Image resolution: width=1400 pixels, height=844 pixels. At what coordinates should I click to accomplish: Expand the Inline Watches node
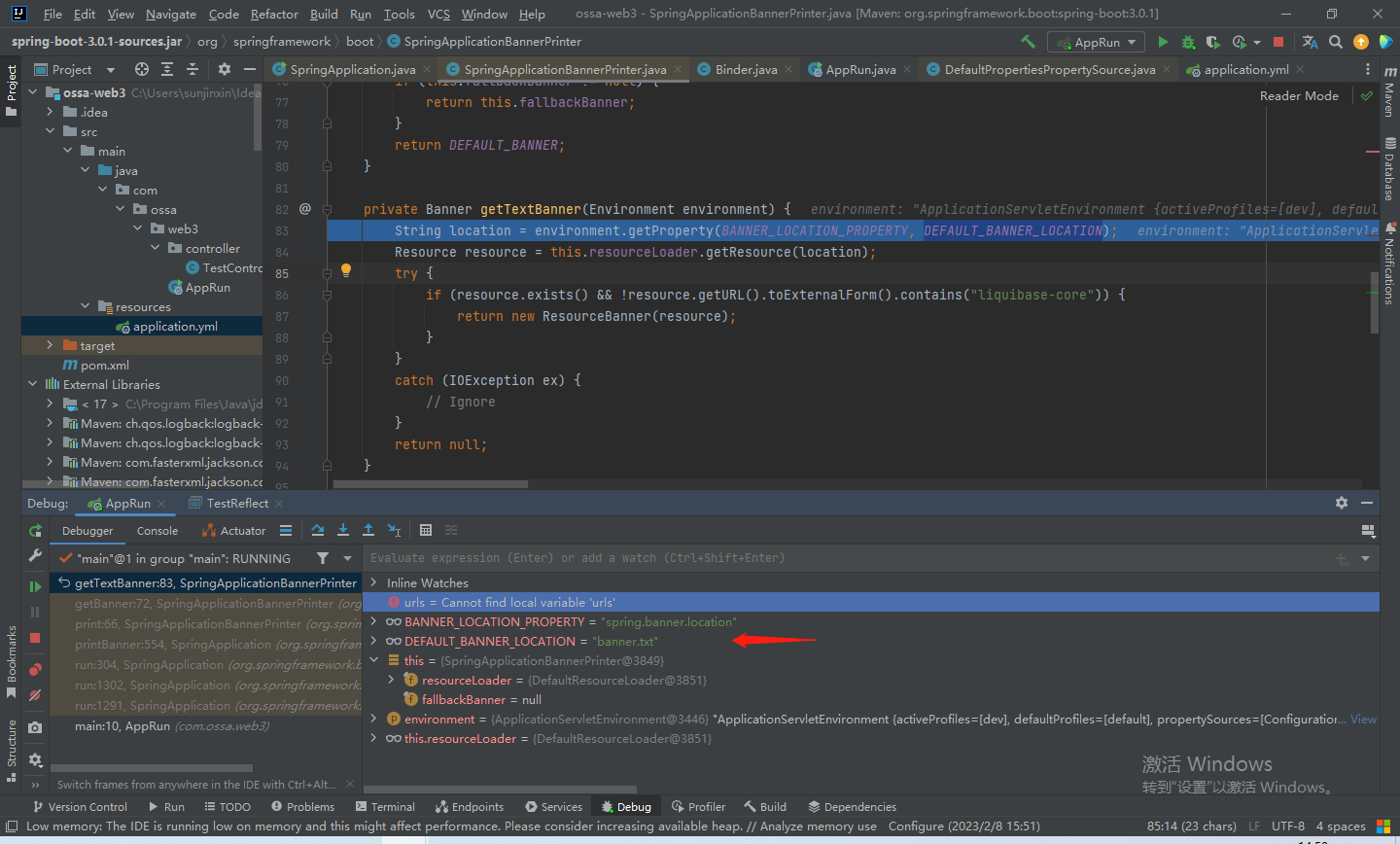click(373, 582)
